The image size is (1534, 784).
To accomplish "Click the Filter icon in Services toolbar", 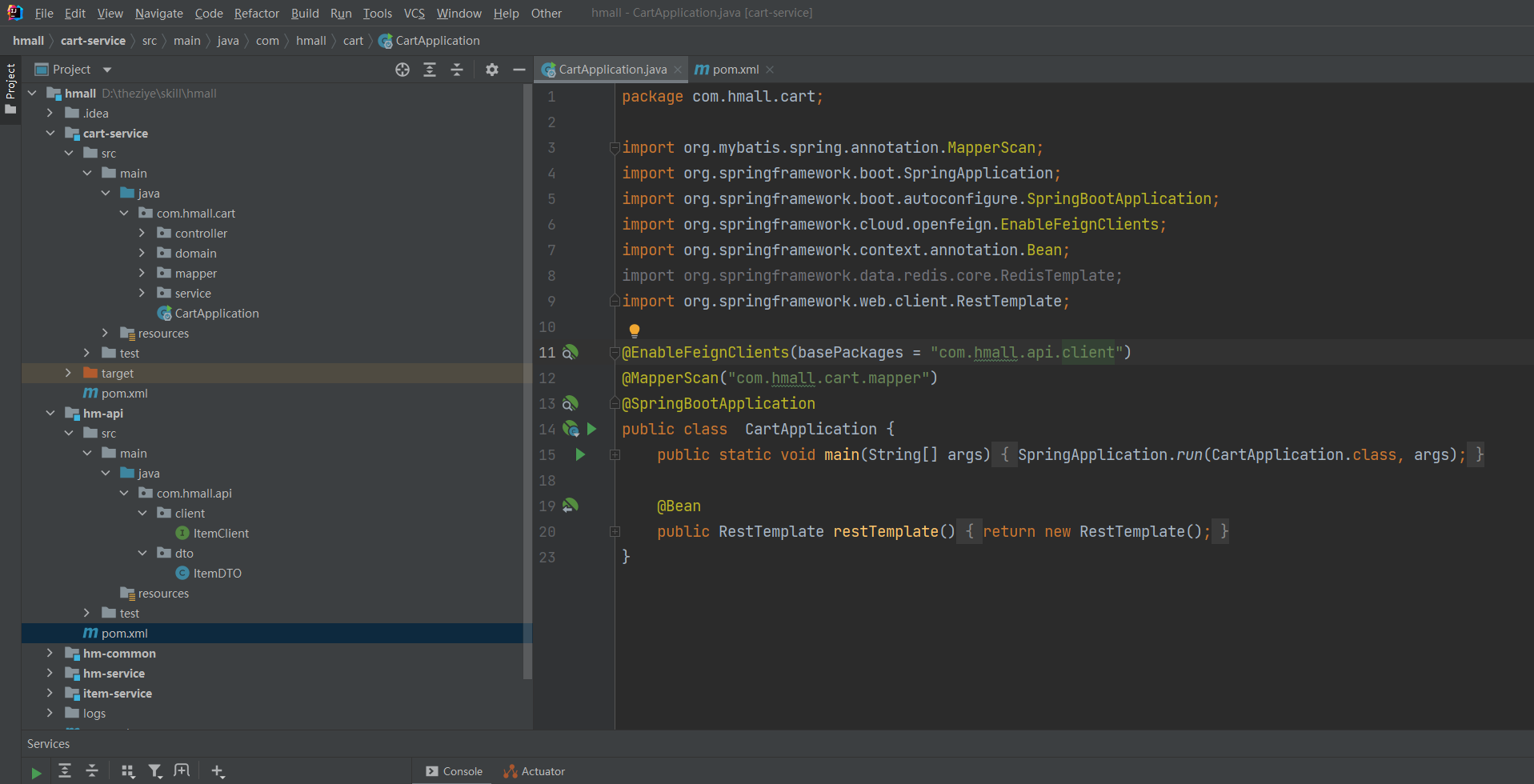I will 155,771.
